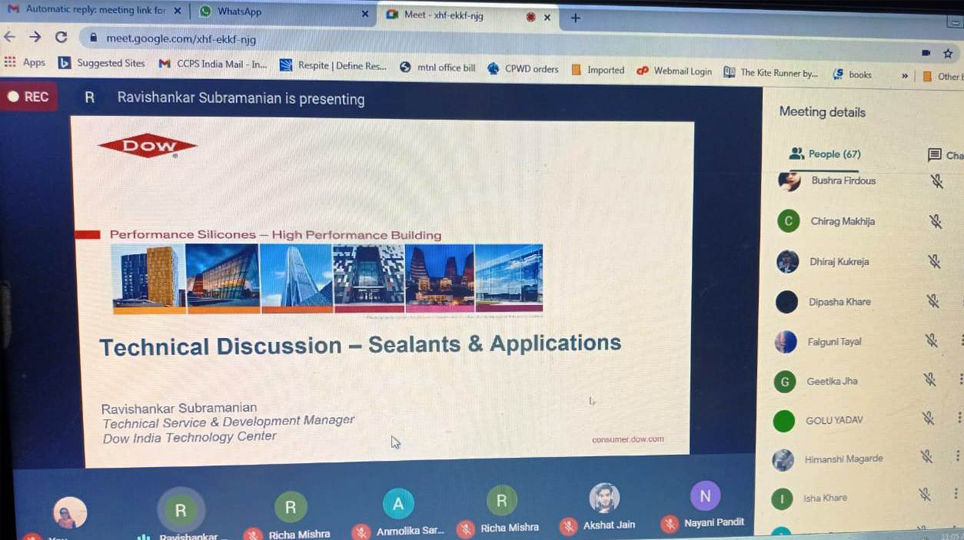Screen dimensions: 964x540
Task: Mute GOLU YADAV with the mic icon
Action: [928, 418]
